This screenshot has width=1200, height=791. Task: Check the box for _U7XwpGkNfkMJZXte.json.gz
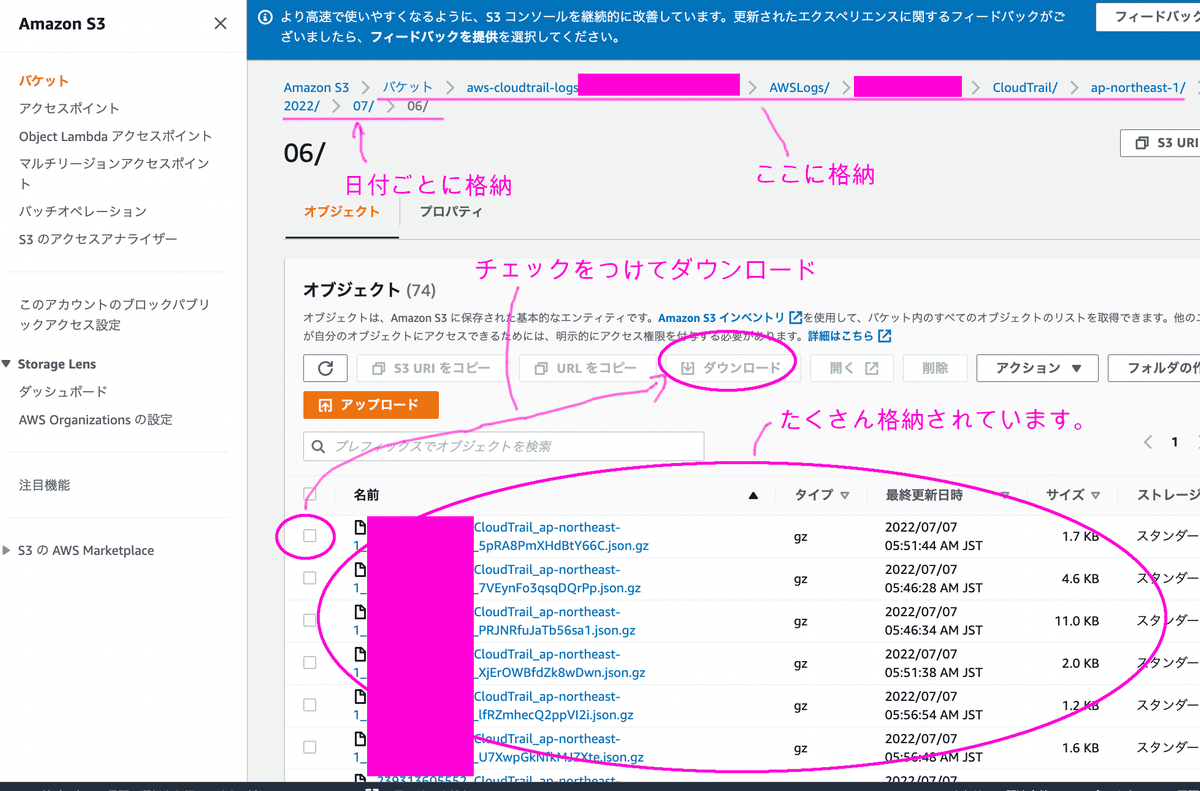click(310, 747)
